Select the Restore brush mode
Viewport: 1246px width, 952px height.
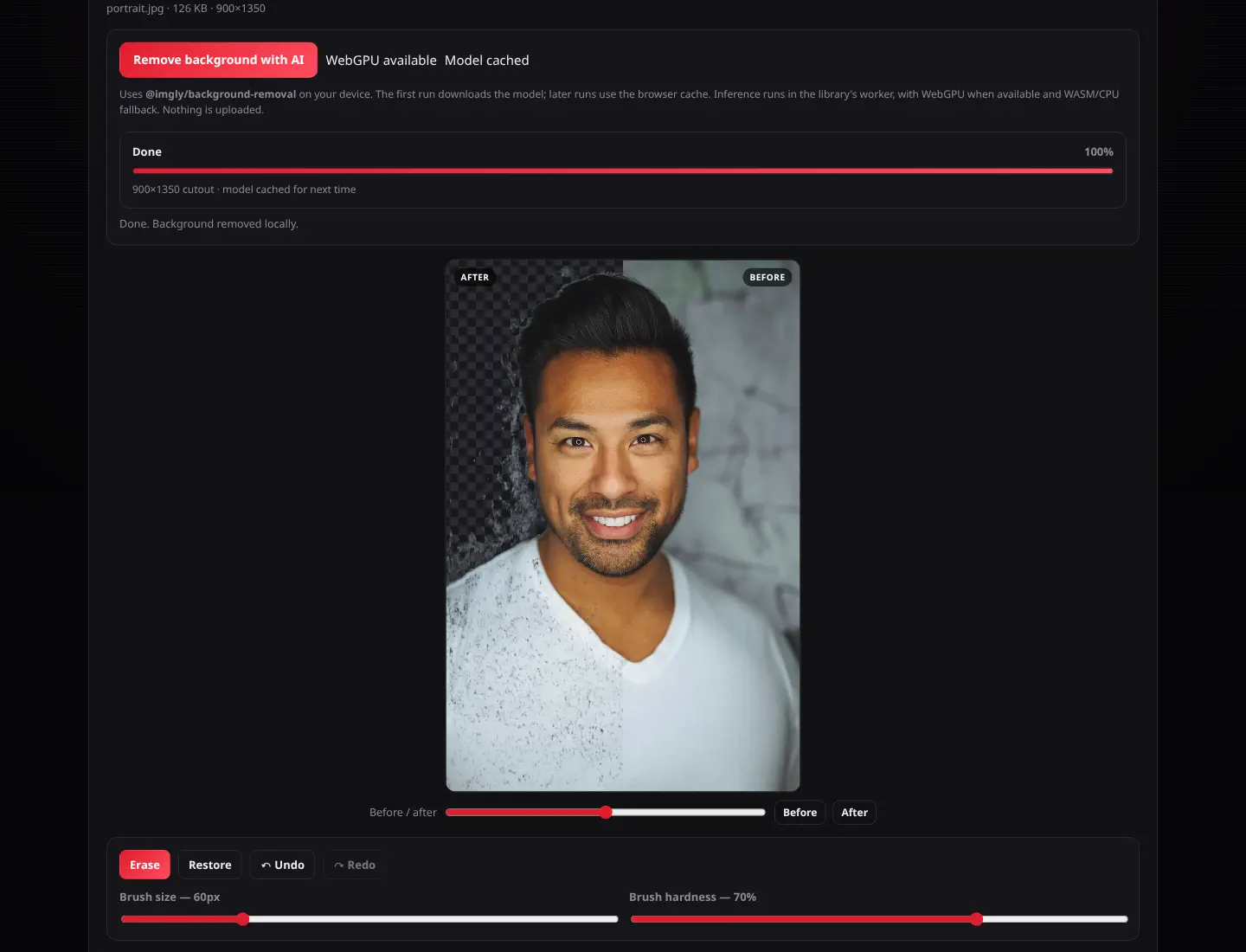pos(210,865)
